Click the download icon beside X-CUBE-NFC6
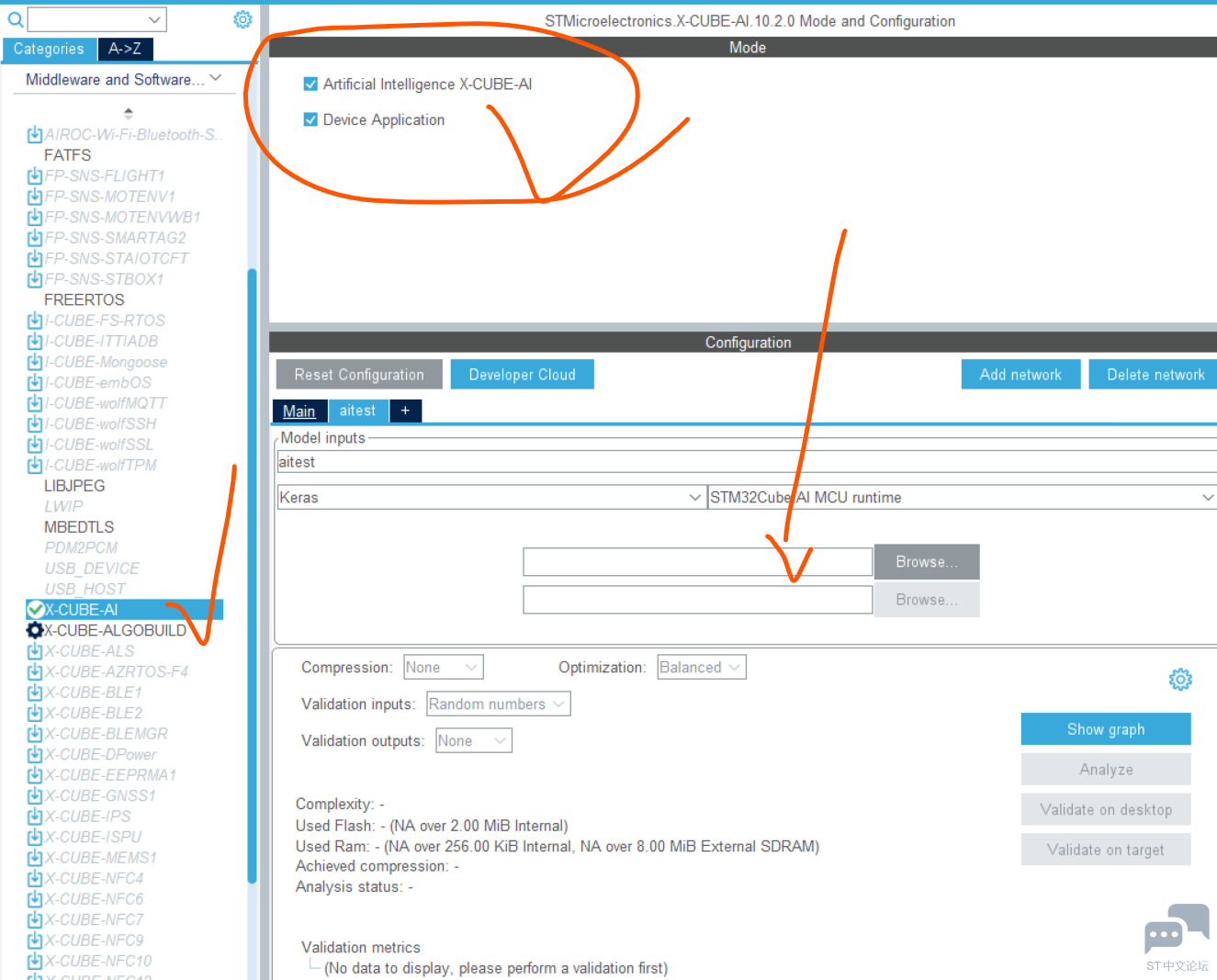The image size is (1217, 980). click(35, 899)
